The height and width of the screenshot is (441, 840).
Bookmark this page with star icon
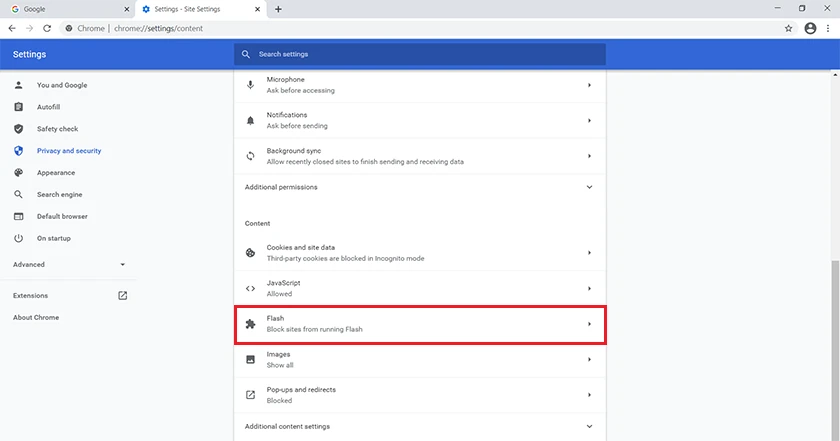788,28
